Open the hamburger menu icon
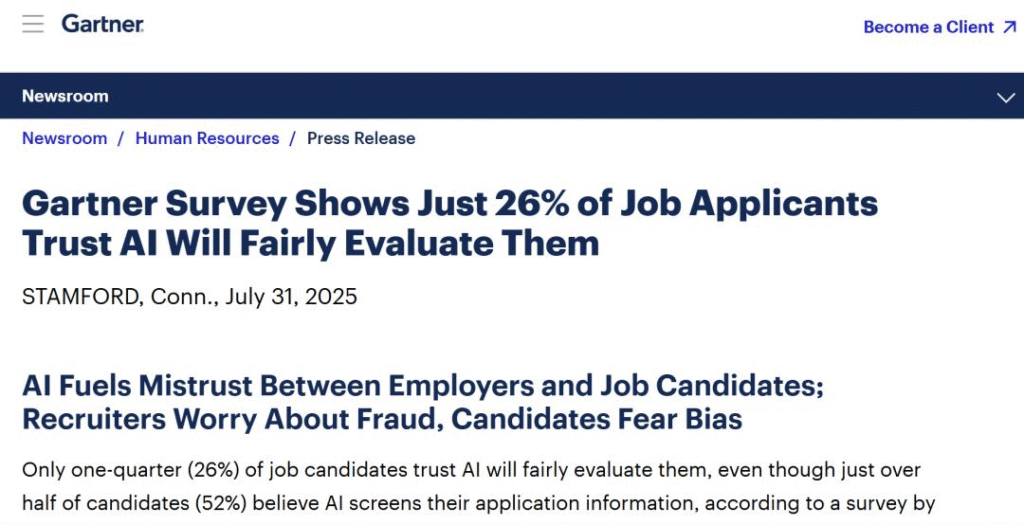The height and width of the screenshot is (525, 1024). 33,24
